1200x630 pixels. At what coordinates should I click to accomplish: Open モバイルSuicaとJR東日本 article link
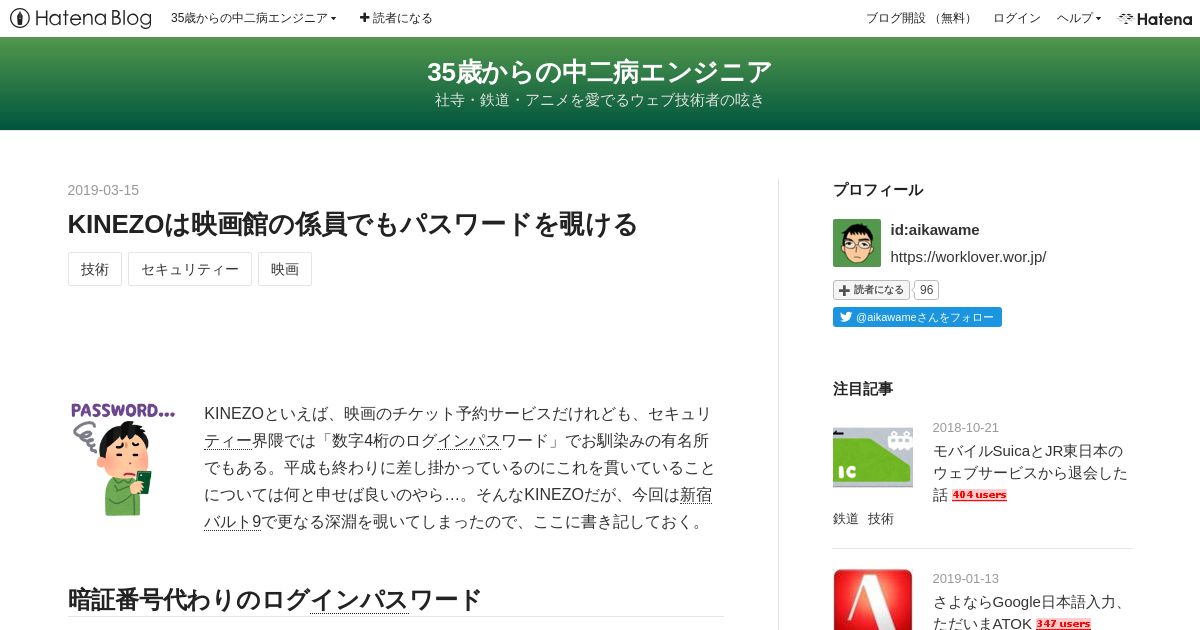click(x=1029, y=472)
